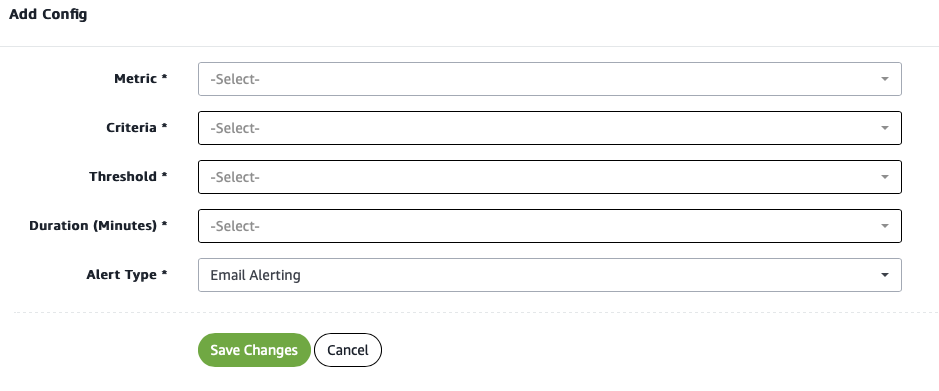Open the Criteria select box
Screen dimensions: 939x391
(550, 128)
